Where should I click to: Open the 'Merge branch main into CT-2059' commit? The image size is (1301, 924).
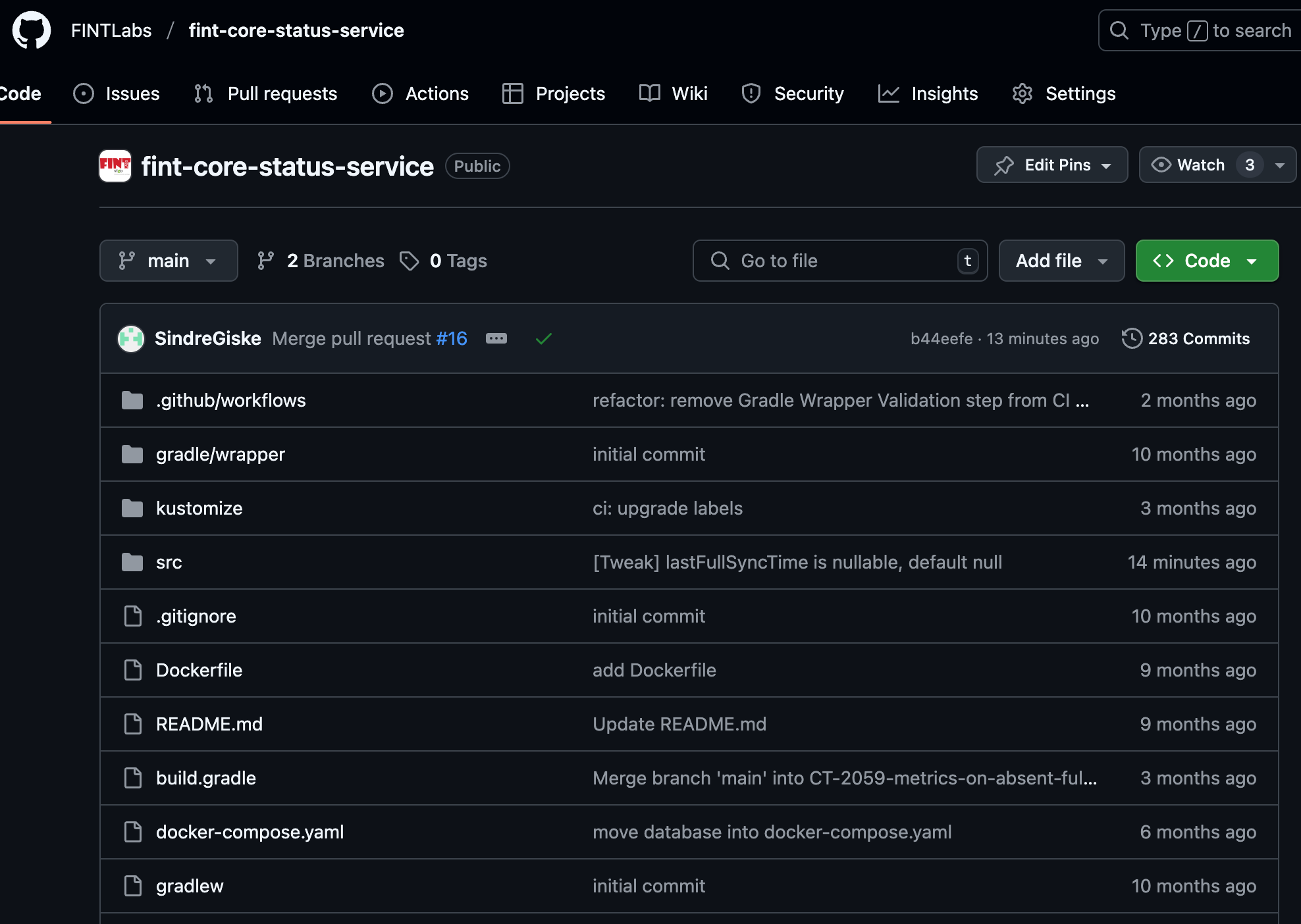pos(845,778)
